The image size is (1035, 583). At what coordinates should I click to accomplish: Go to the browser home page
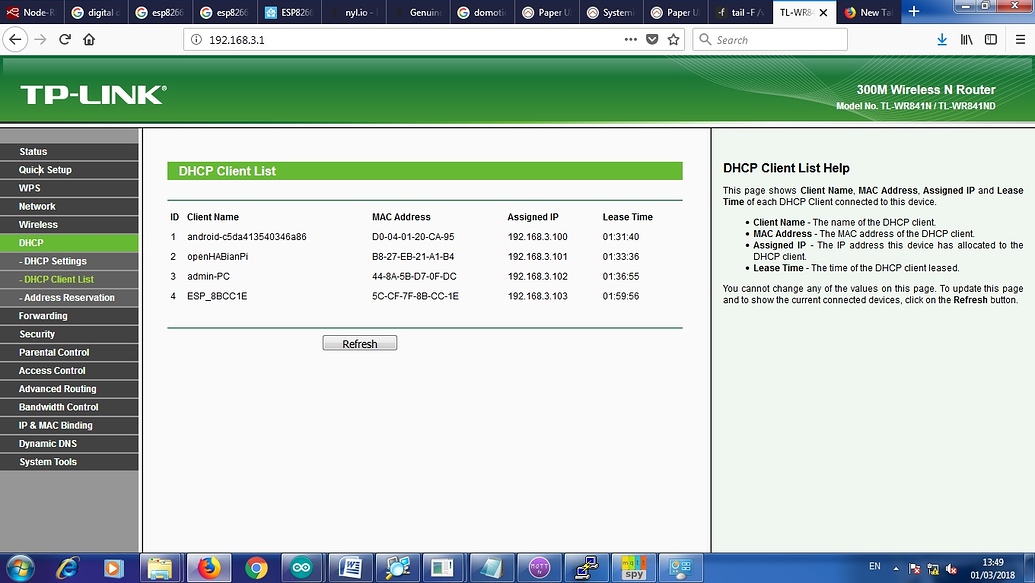click(x=89, y=40)
